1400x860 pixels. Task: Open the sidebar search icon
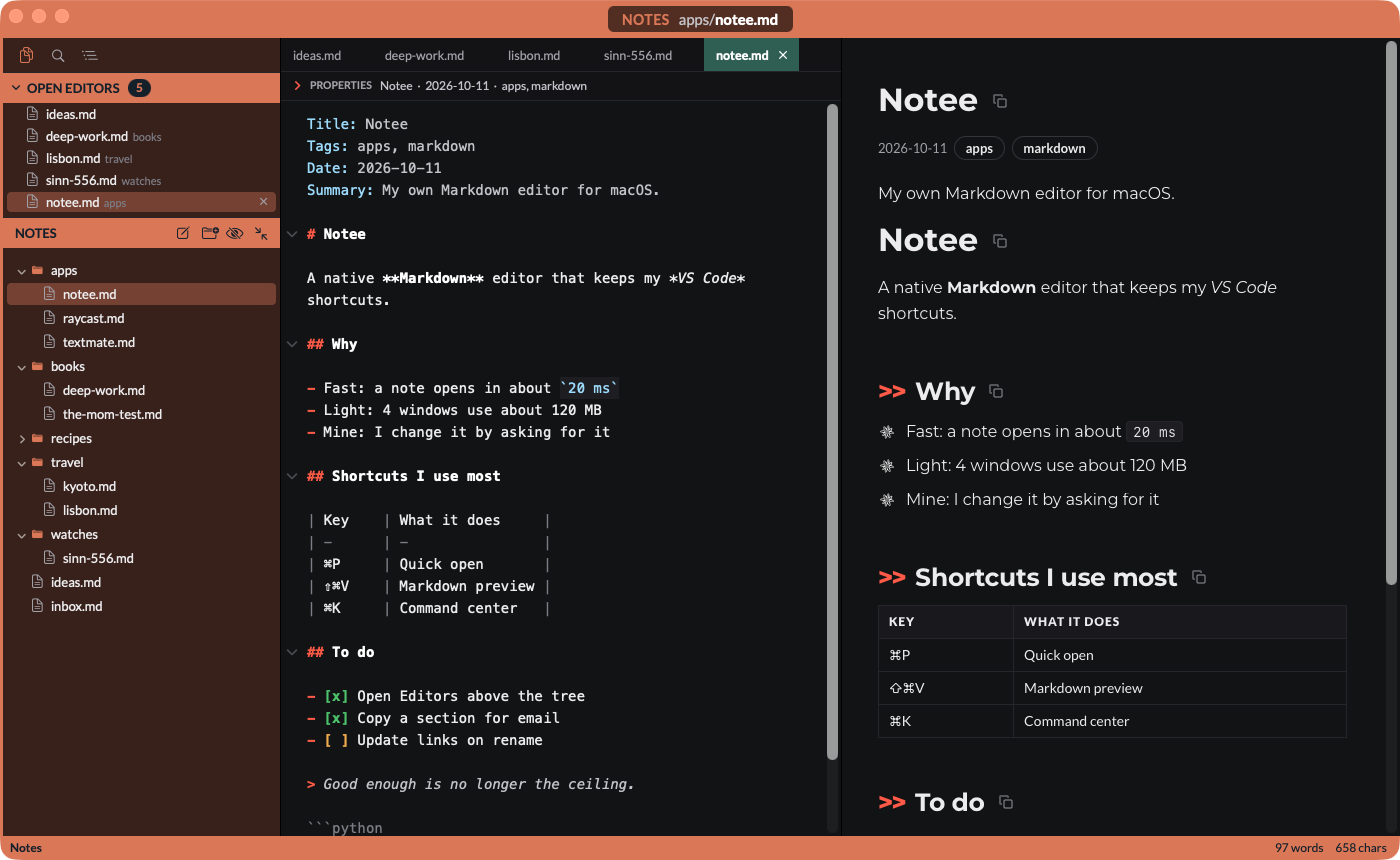[x=58, y=56]
